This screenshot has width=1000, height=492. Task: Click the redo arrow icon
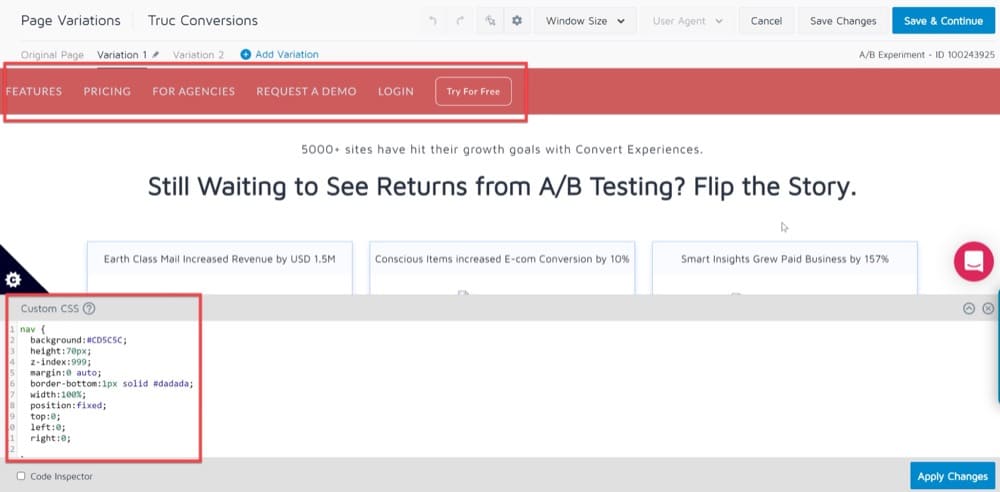(460, 21)
